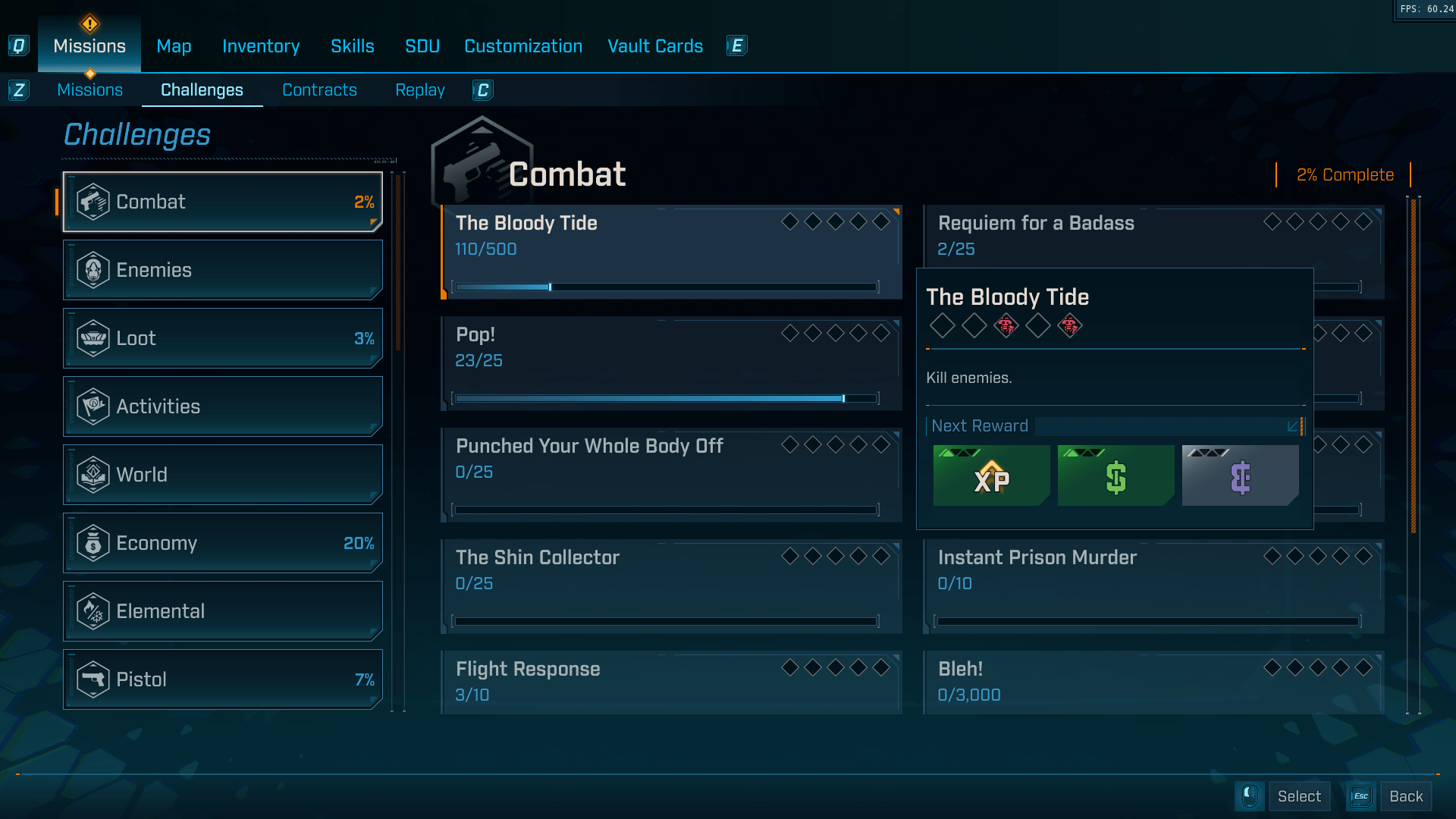The height and width of the screenshot is (819, 1456).
Task: Open the Customization tab
Action: click(x=523, y=46)
